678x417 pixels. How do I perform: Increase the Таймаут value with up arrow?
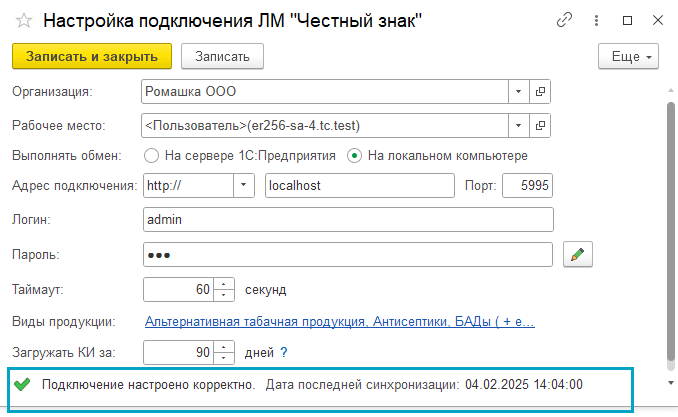click(x=225, y=284)
